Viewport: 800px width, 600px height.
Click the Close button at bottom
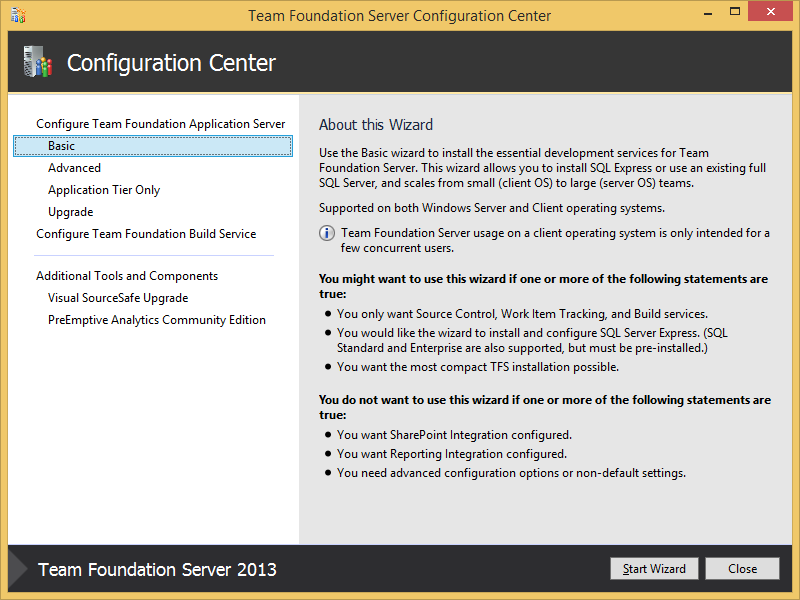coord(742,569)
